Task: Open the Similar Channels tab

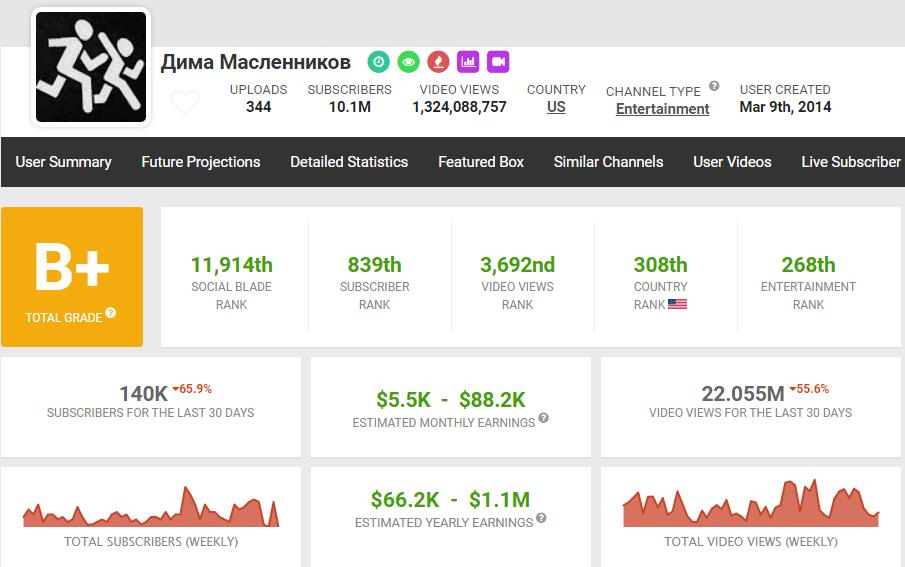Action: tap(608, 162)
